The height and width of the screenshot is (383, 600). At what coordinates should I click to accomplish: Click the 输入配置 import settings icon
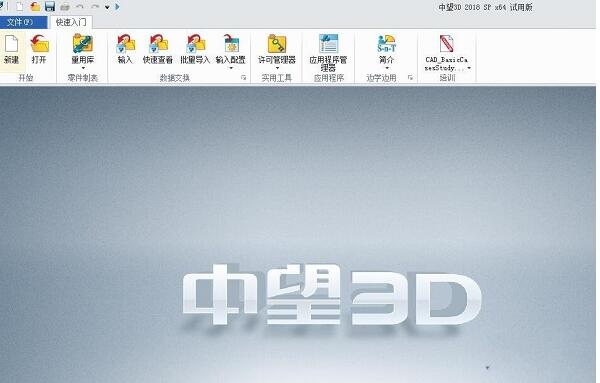[231, 44]
